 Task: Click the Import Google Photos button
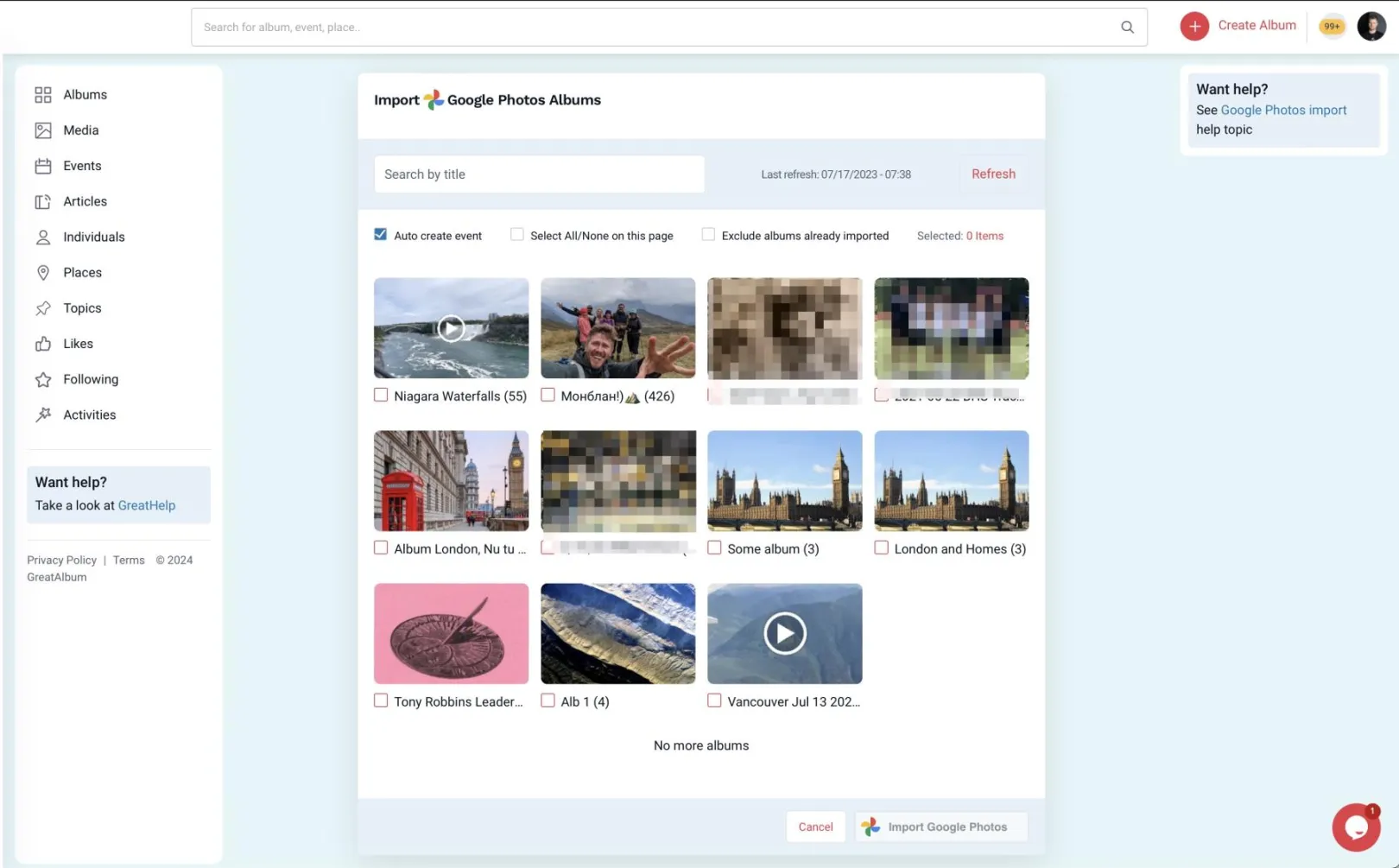[x=940, y=827]
